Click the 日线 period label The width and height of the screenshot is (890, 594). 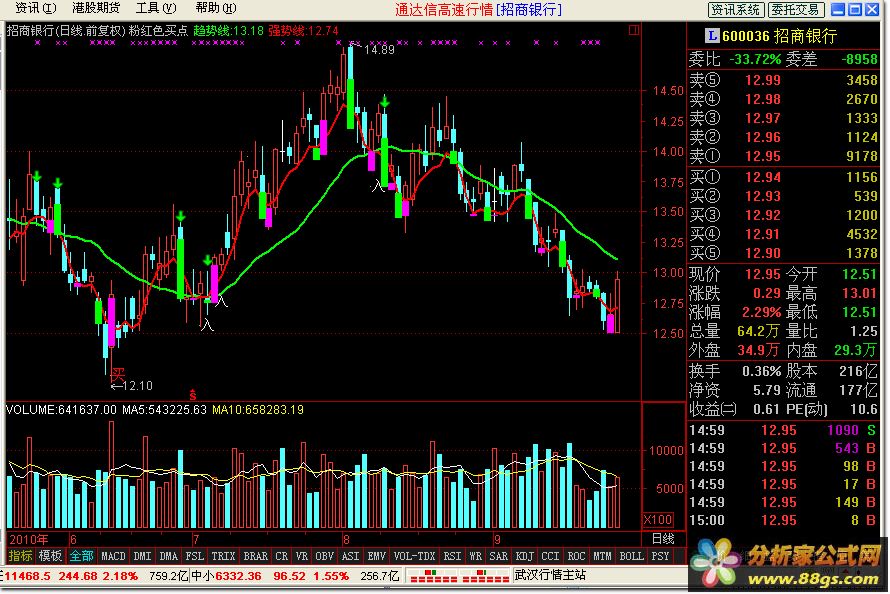(663, 538)
